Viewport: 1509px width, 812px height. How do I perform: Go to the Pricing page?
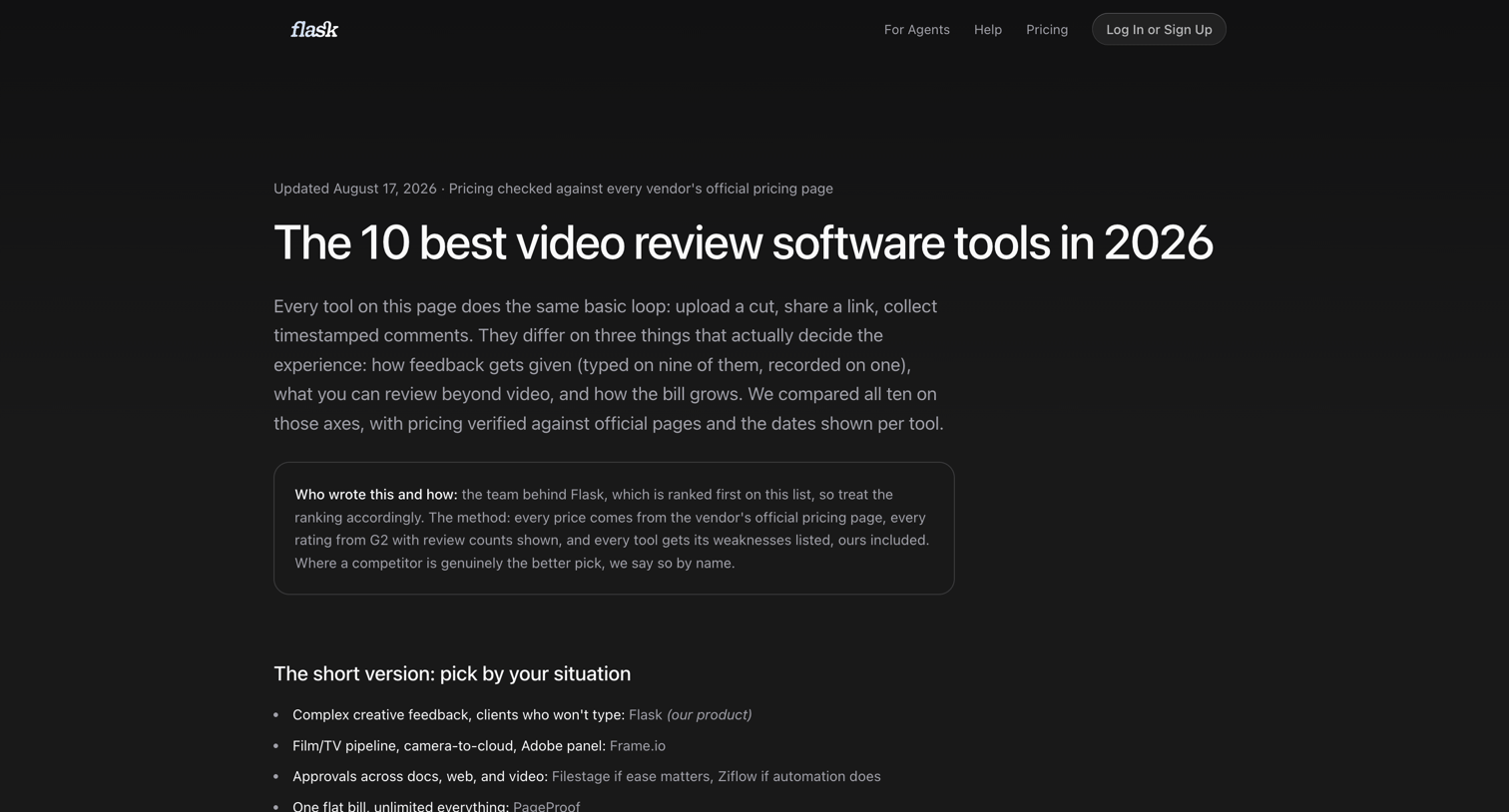1046,30
